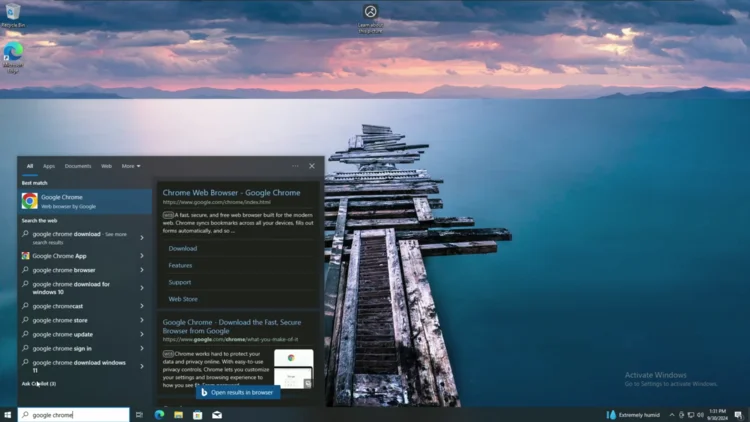The height and width of the screenshot is (422, 750).
Task: Select 'google chrome store' web suggestion
Action: [60, 320]
